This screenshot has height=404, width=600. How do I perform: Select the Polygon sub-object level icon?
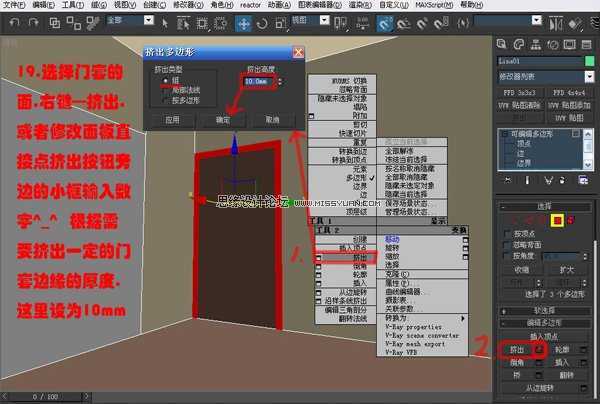557,220
